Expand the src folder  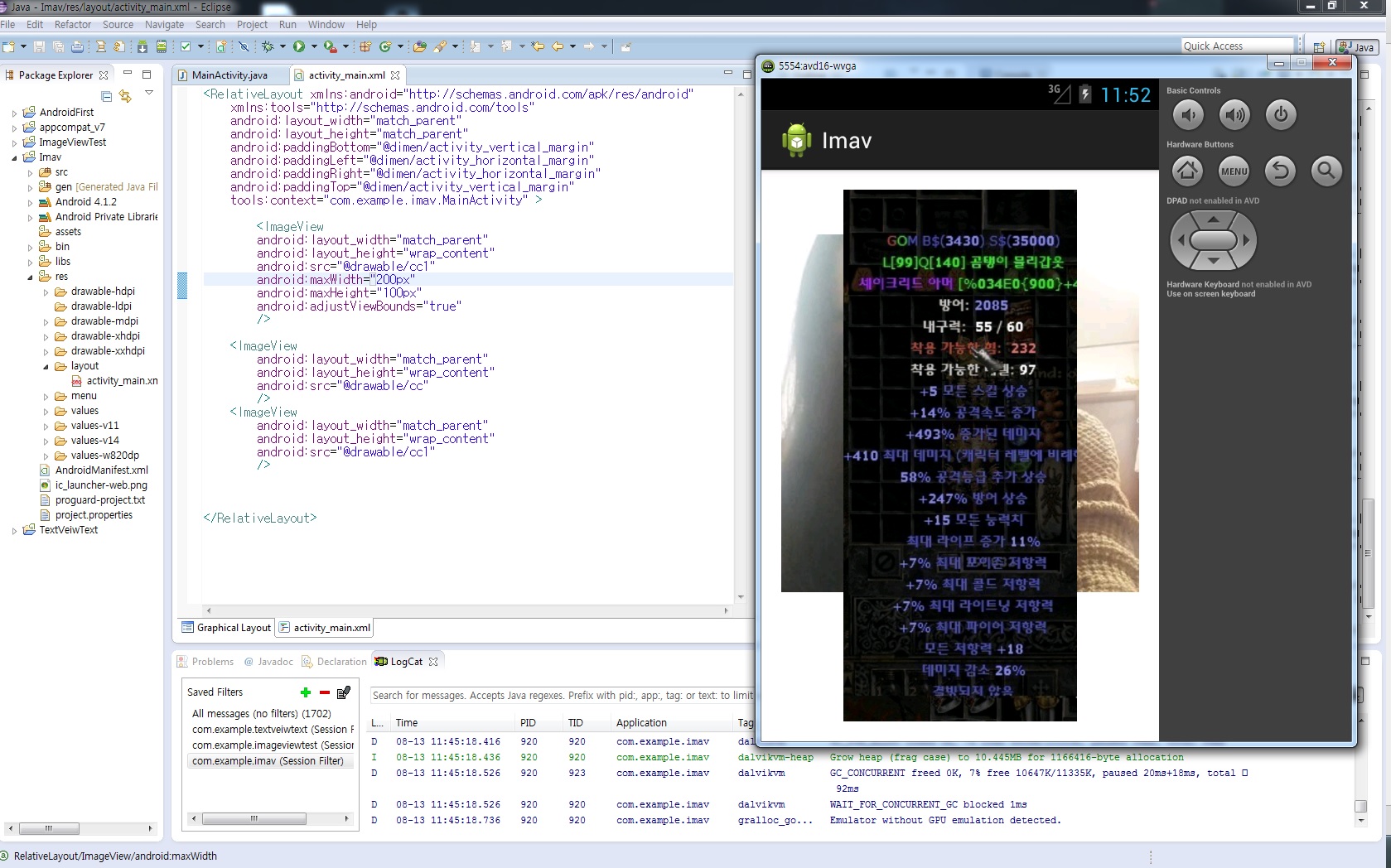tap(30, 172)
